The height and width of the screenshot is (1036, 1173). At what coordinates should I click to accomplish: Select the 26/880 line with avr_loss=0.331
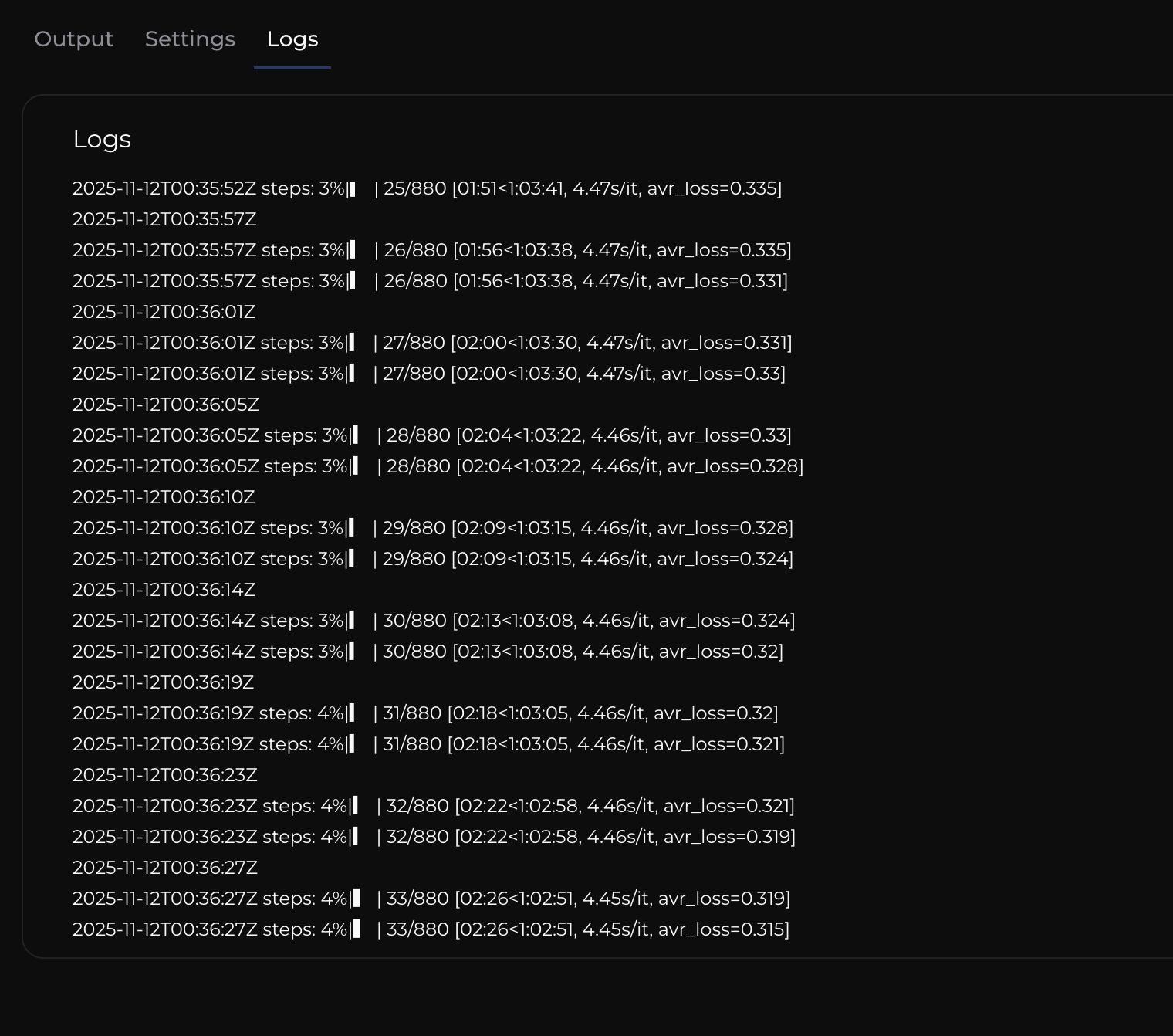(430, 281)
